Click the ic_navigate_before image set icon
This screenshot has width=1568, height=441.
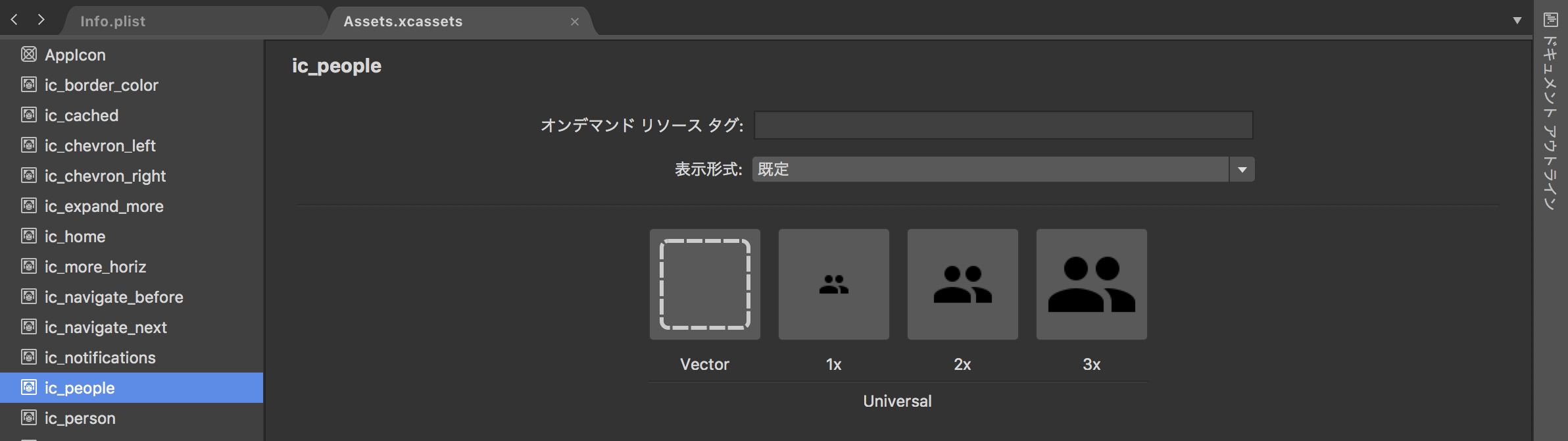[x=29, y=296]
